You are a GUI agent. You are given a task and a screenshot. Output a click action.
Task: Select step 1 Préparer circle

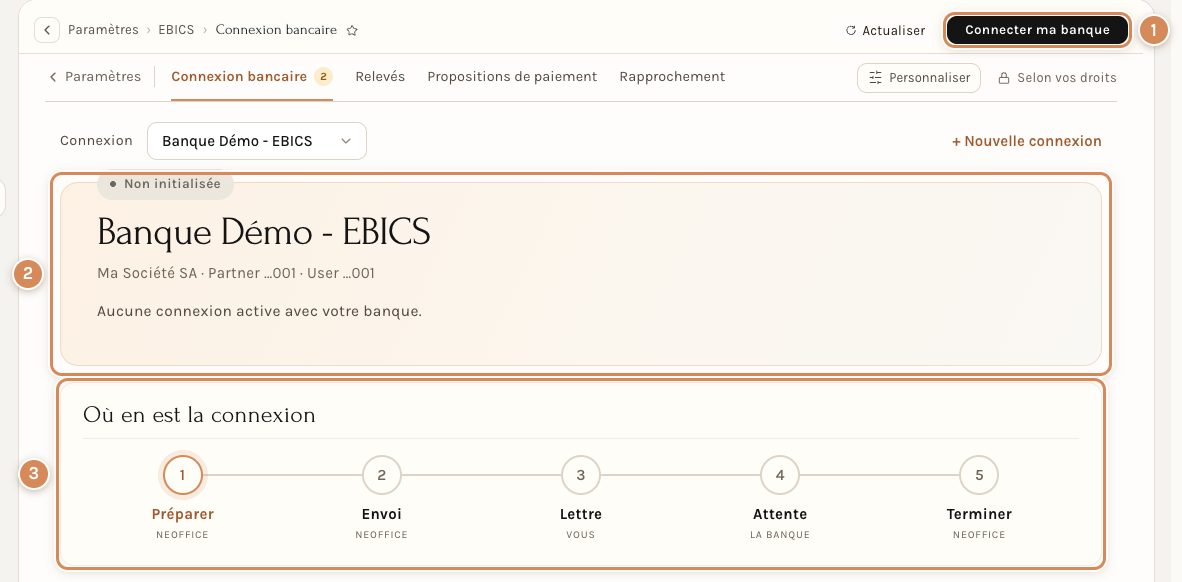tap(182, 475)
